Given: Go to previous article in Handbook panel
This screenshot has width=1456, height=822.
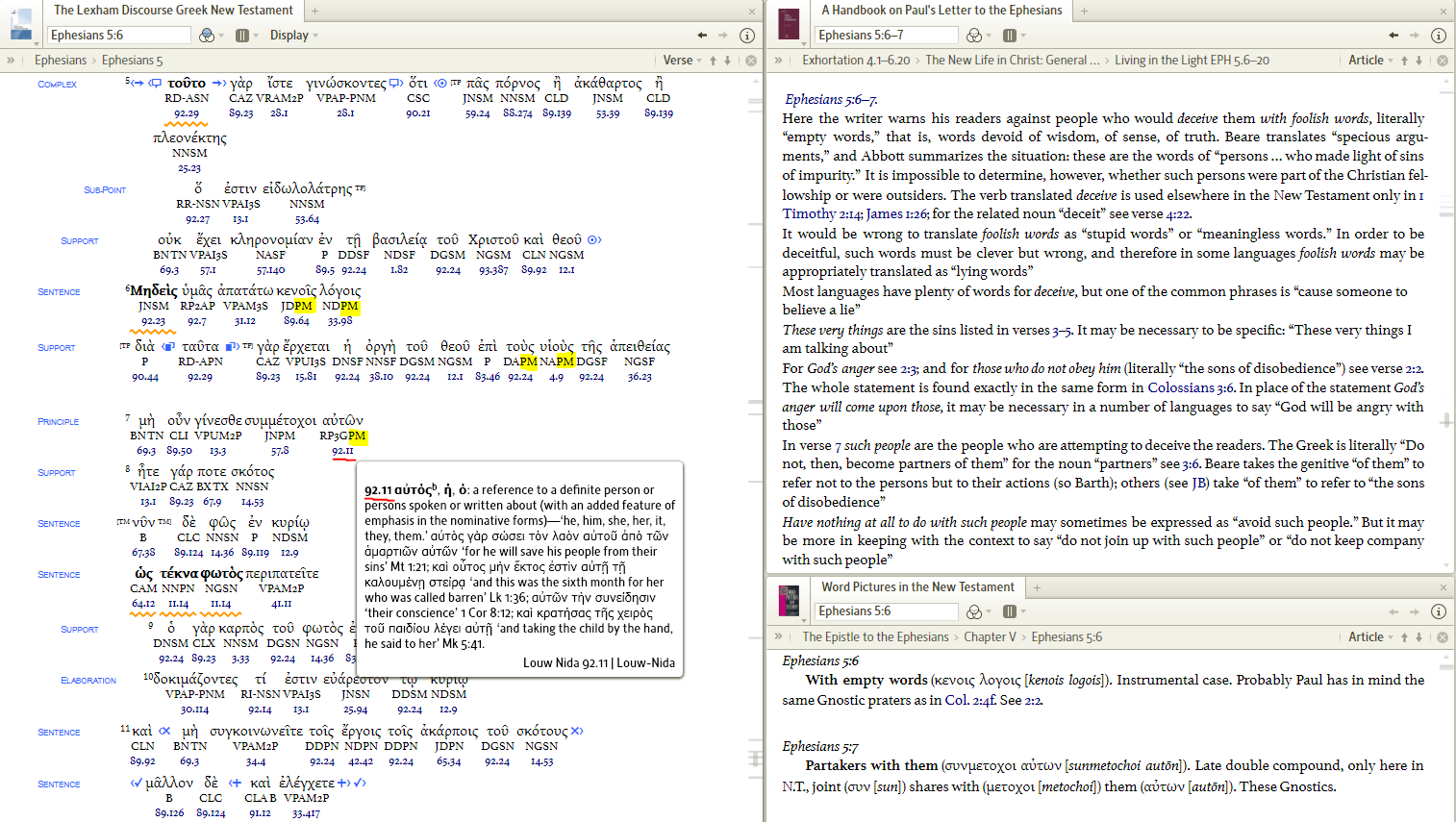Looking at the screenshot, I should tap(1404, 60).
